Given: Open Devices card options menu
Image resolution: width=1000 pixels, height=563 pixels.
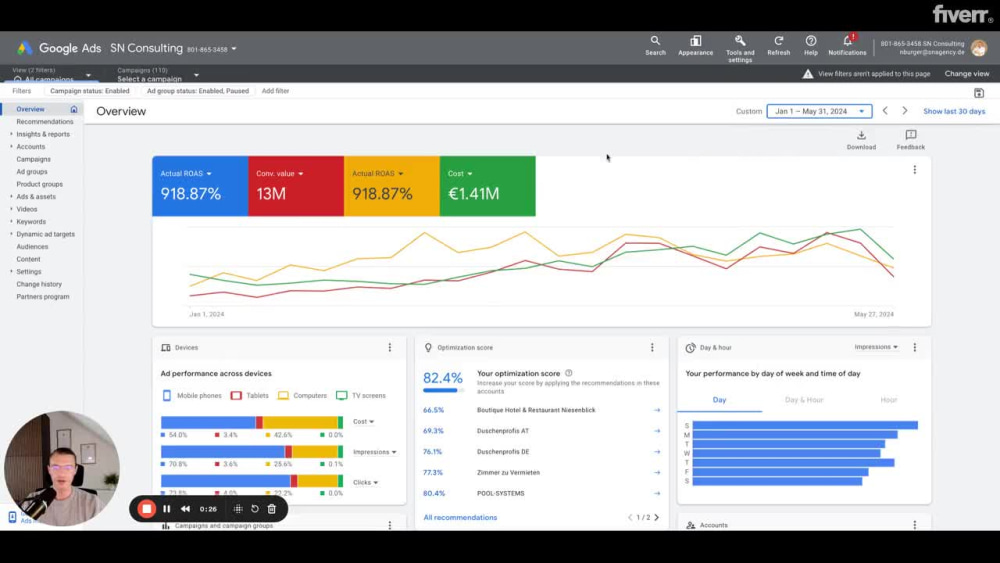Looking at the screenshot, I should pyautogui.click(x=390, y=347).
